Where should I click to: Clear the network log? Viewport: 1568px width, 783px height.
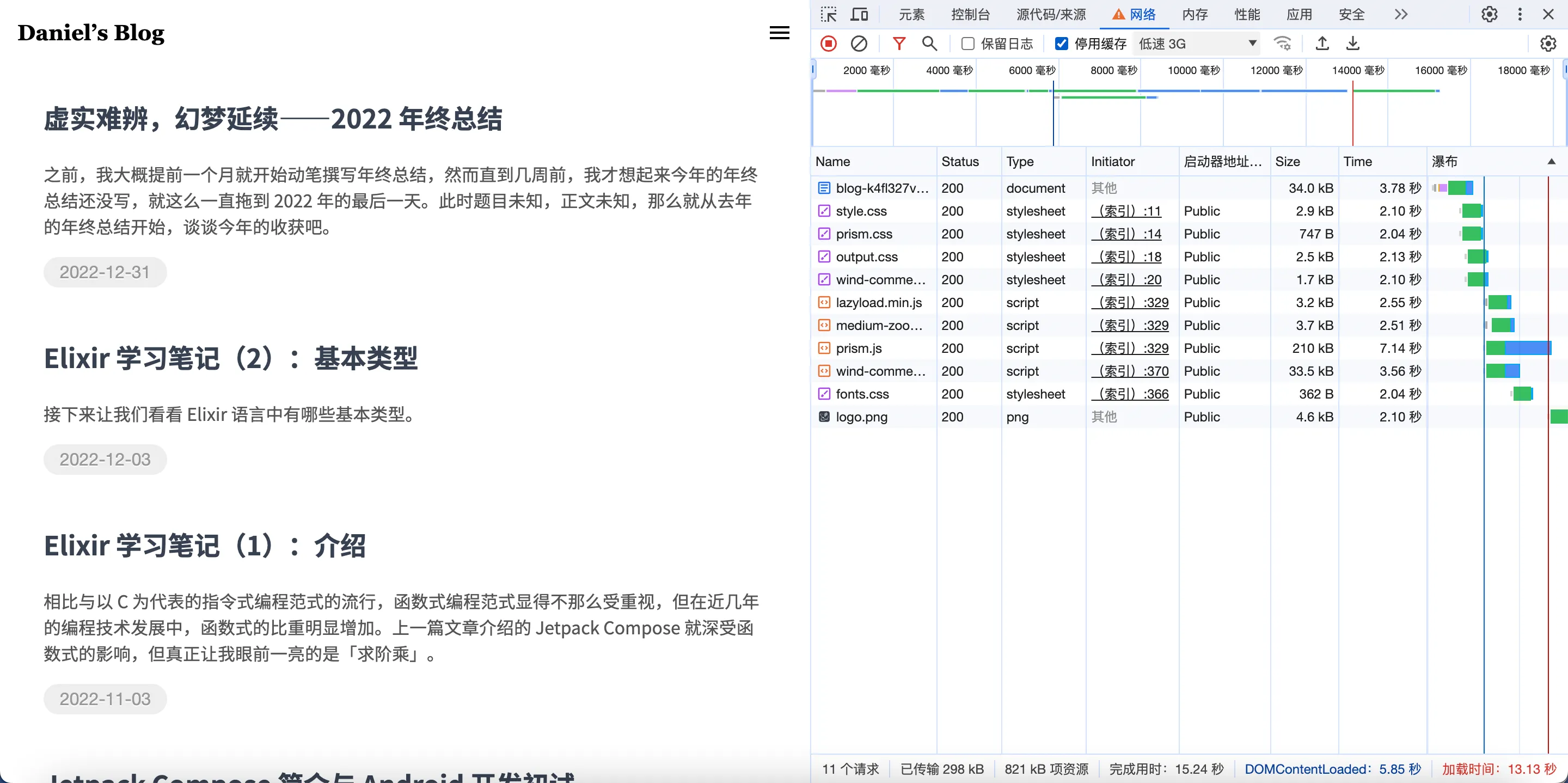click(x=859, y=43)
